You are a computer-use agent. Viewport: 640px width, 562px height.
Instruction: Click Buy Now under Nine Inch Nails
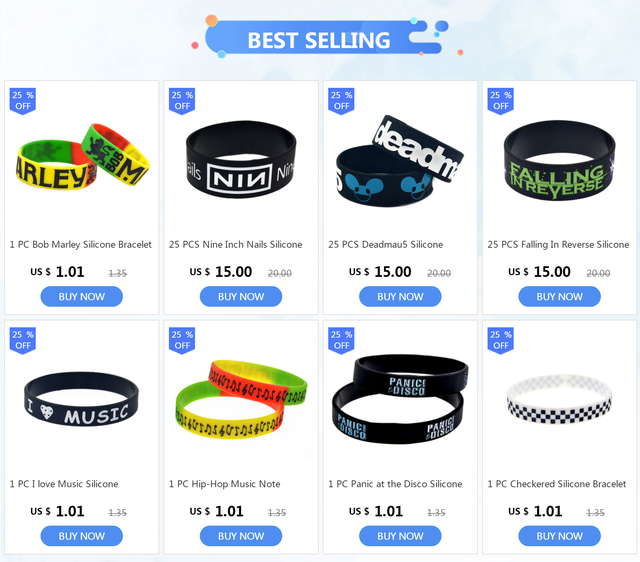point(241,296)
